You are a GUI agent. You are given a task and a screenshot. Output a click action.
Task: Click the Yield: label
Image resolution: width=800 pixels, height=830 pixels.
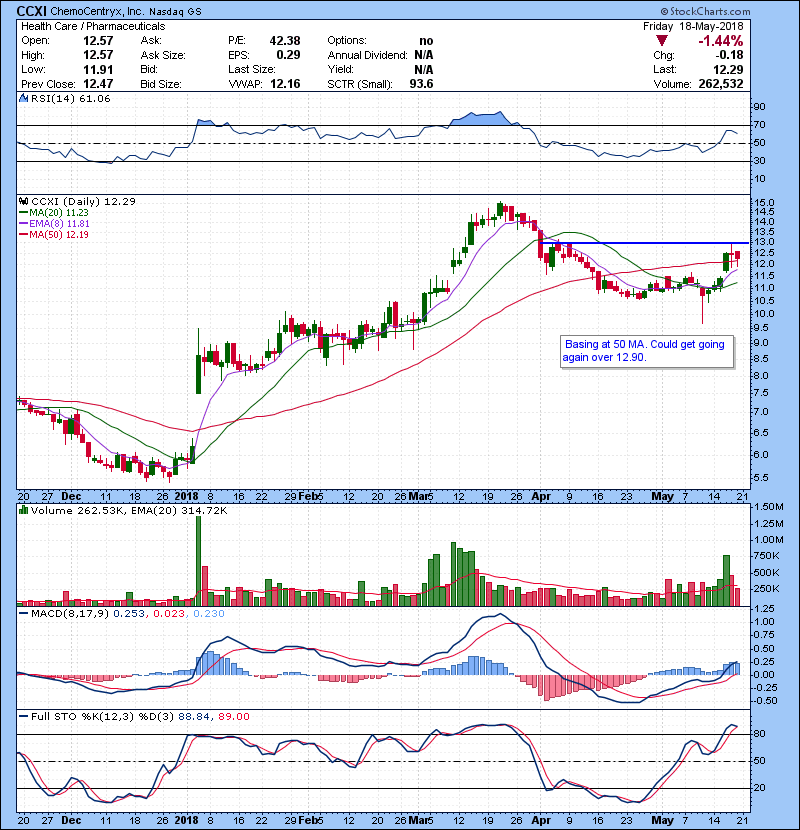[x=340, y=69]
